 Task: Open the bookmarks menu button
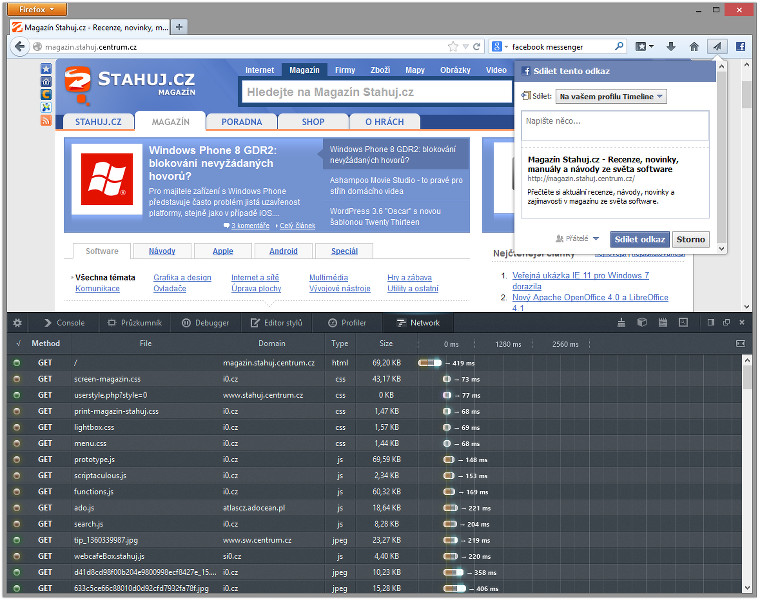(x=644, y=47)
